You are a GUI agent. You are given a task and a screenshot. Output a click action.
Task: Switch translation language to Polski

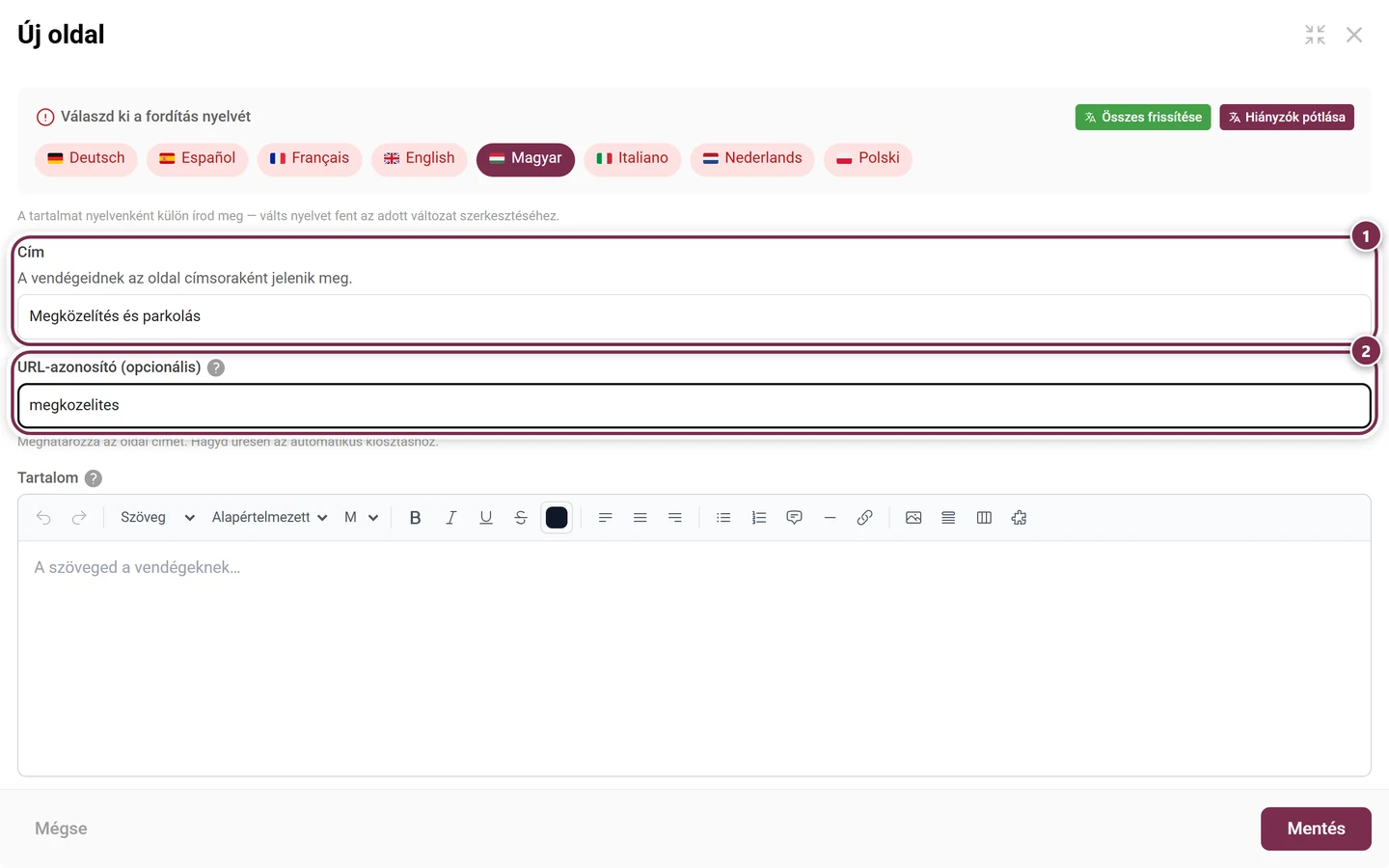(868, 158)
